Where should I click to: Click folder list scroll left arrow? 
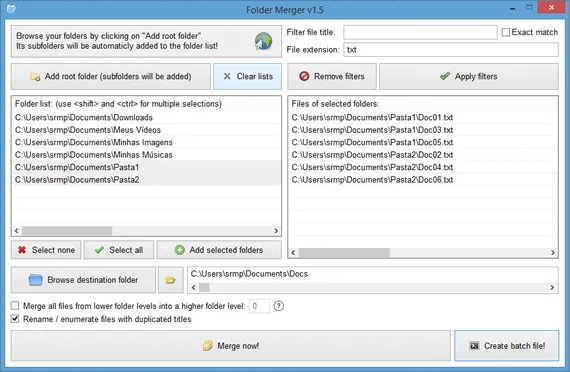pyautogui.click(x=17, y=231)
